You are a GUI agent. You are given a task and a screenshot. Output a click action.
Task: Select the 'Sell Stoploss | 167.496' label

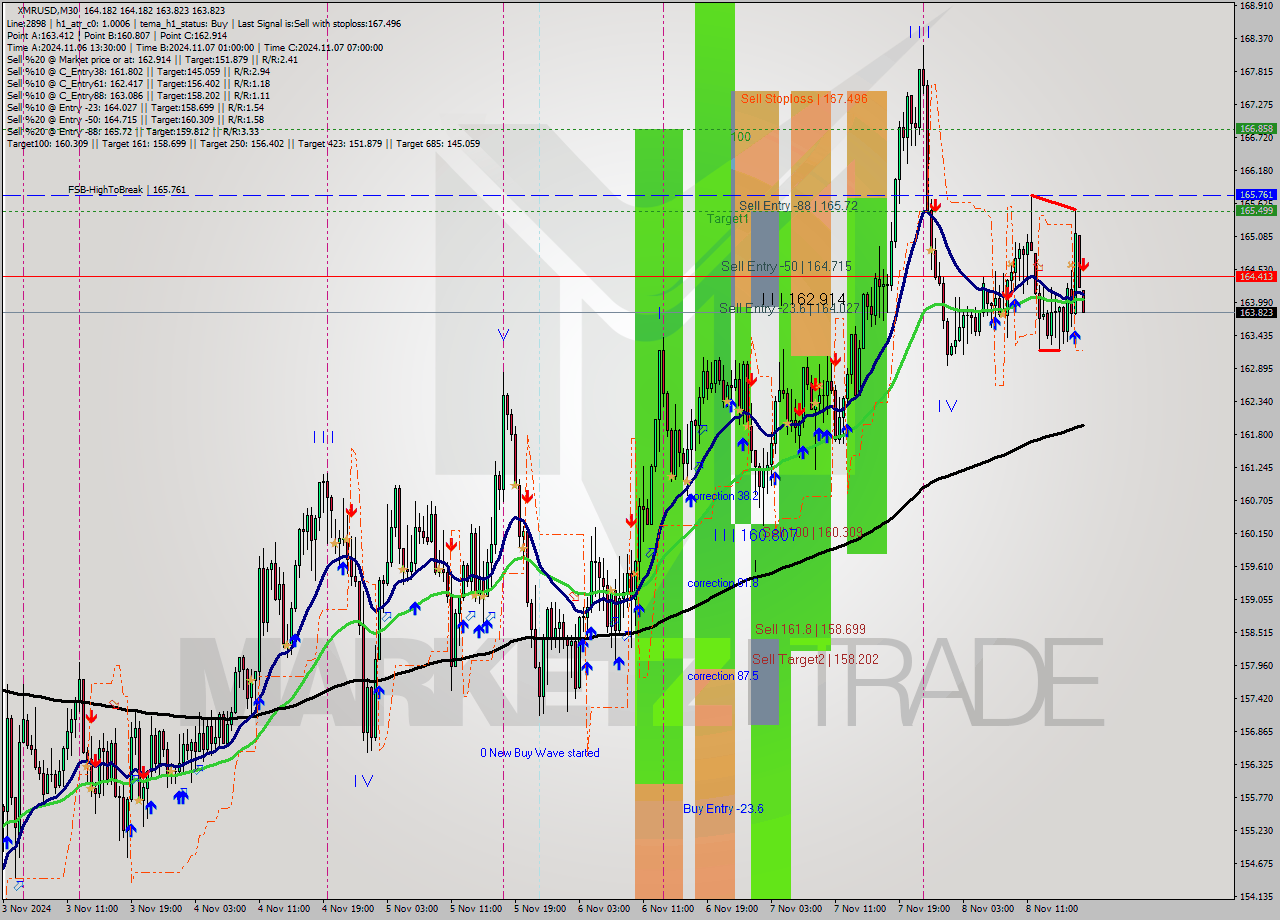tap(804, 99)
